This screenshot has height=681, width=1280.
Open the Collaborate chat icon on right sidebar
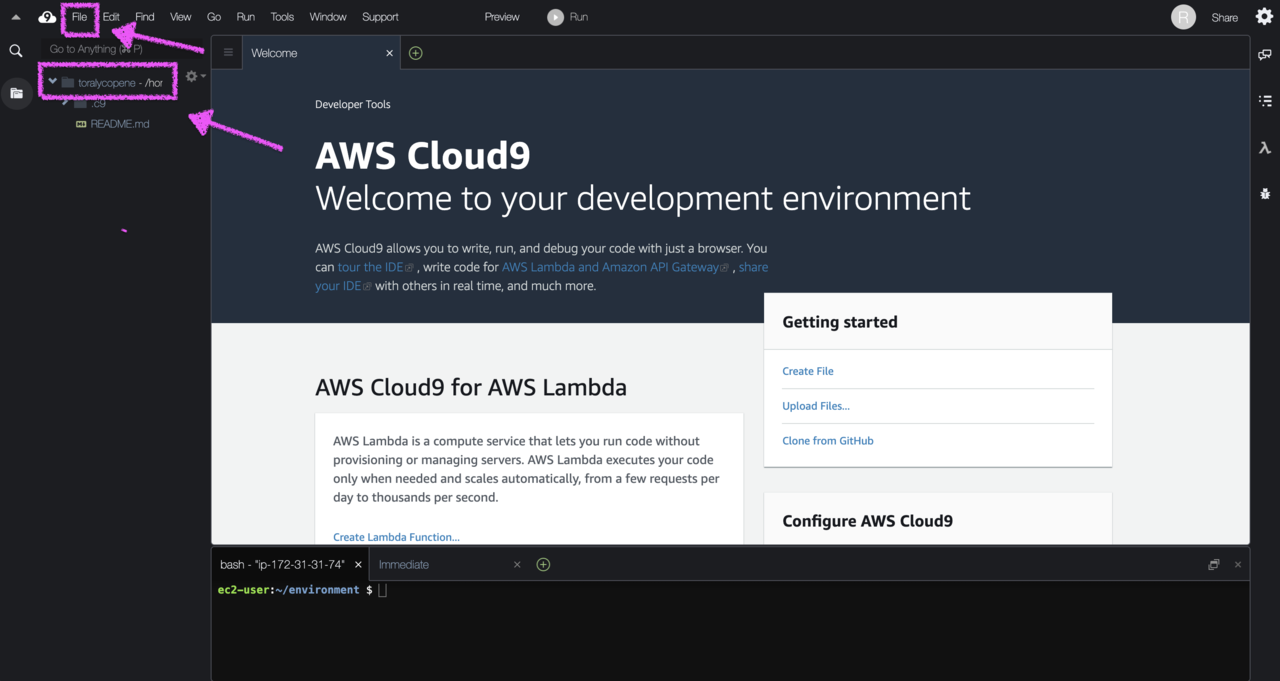[1265, 55]
